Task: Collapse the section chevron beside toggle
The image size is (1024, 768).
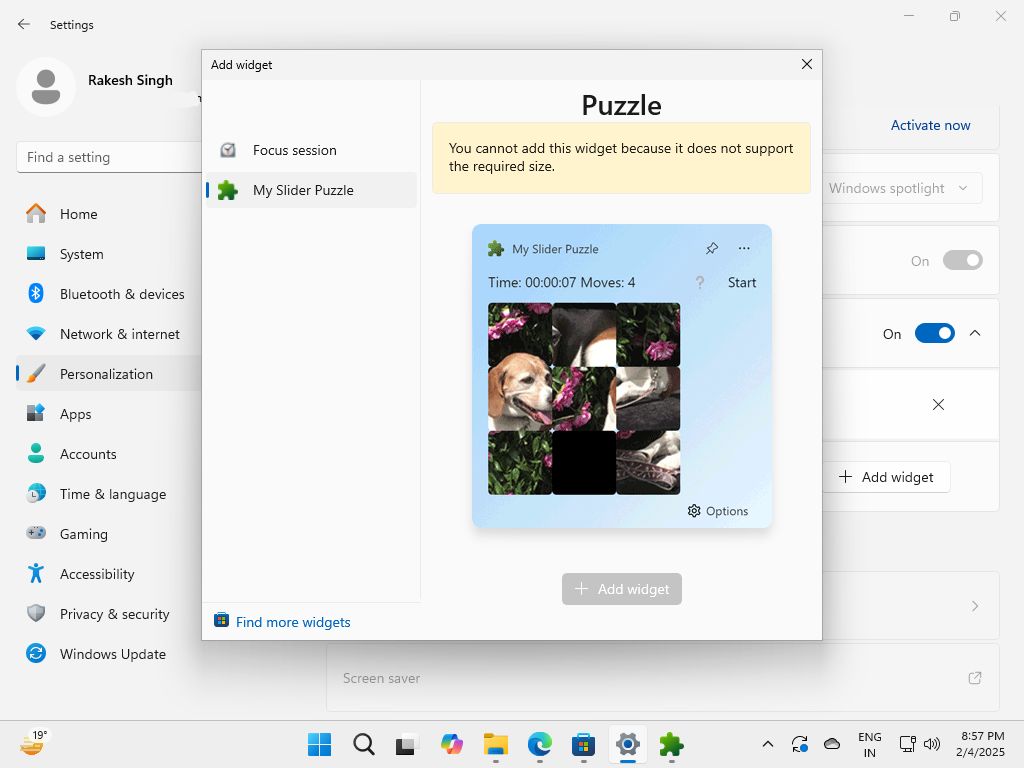Action: pos(975,334)
